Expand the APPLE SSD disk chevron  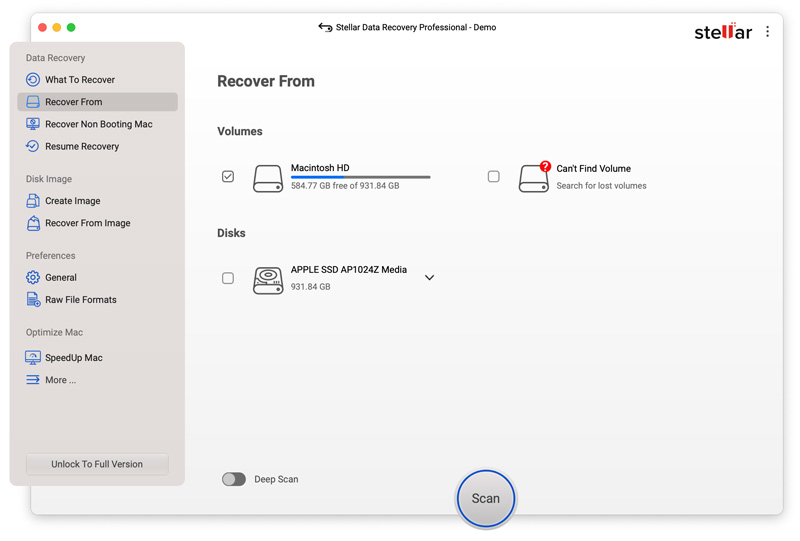pos(429,278)
